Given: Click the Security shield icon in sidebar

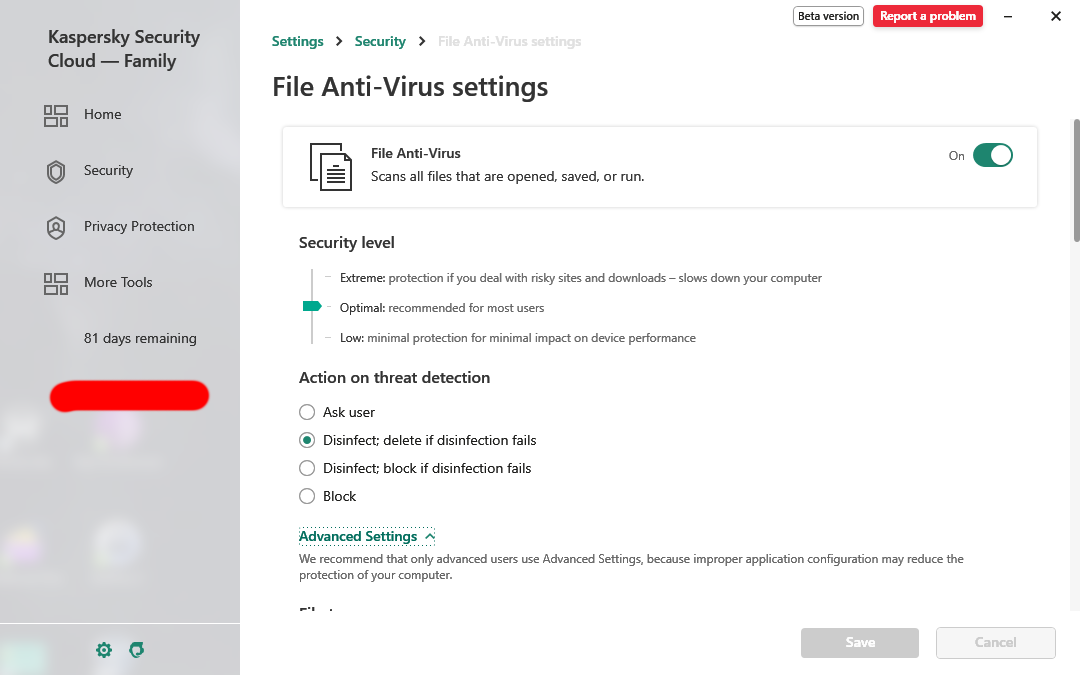Looking at the screenshot, I should (56, 171).
